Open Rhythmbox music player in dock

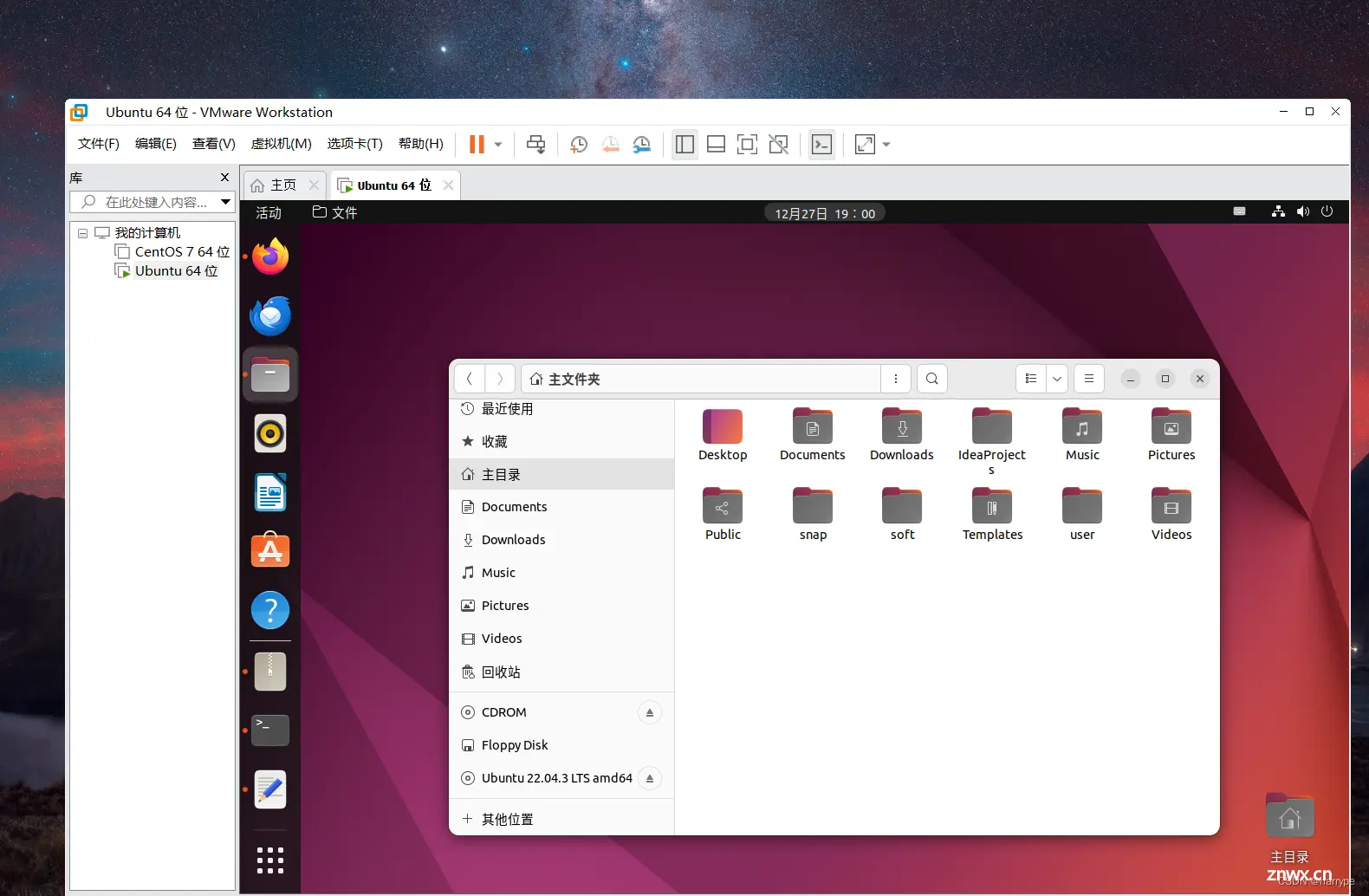[x=270, y=433]
